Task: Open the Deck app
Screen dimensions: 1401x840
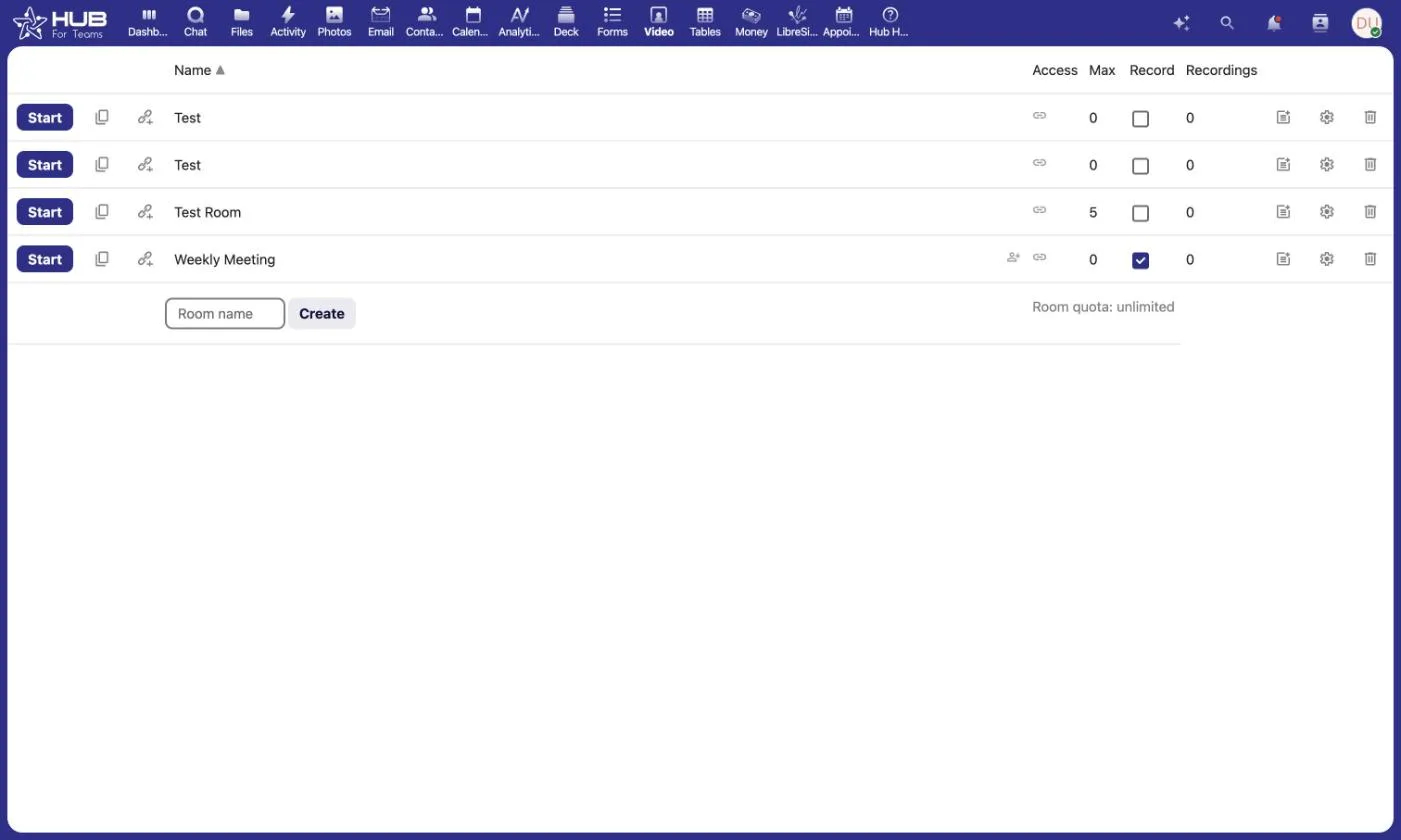Action: [x=566, y=22]
